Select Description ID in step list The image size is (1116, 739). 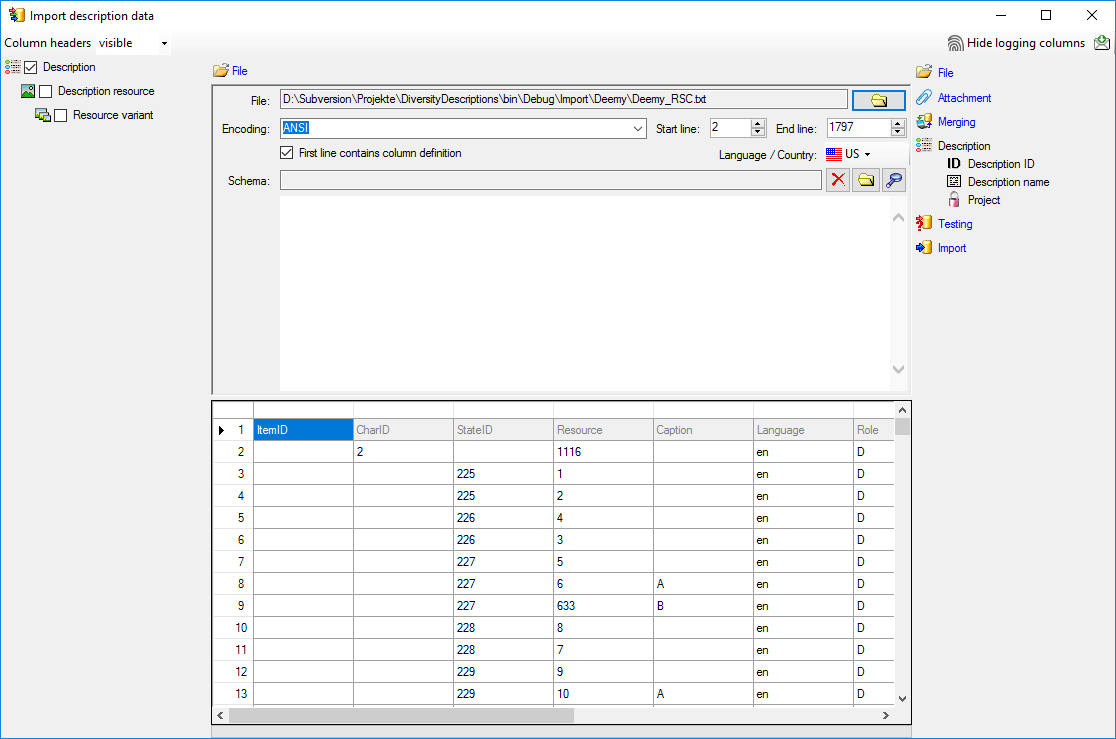click(1001, 164)
